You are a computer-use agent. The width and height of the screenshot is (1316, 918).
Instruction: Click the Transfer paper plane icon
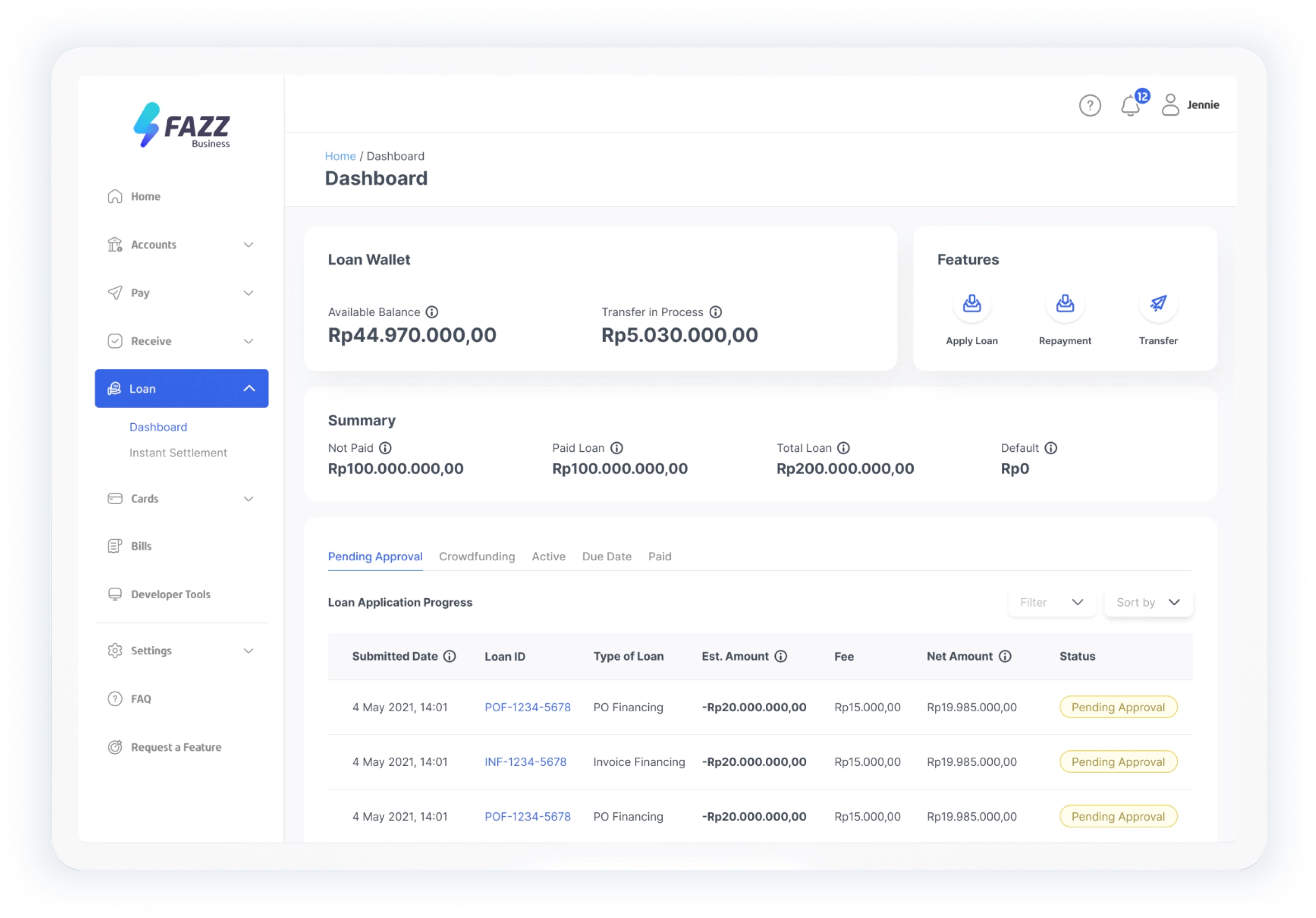click(1158, 303)
